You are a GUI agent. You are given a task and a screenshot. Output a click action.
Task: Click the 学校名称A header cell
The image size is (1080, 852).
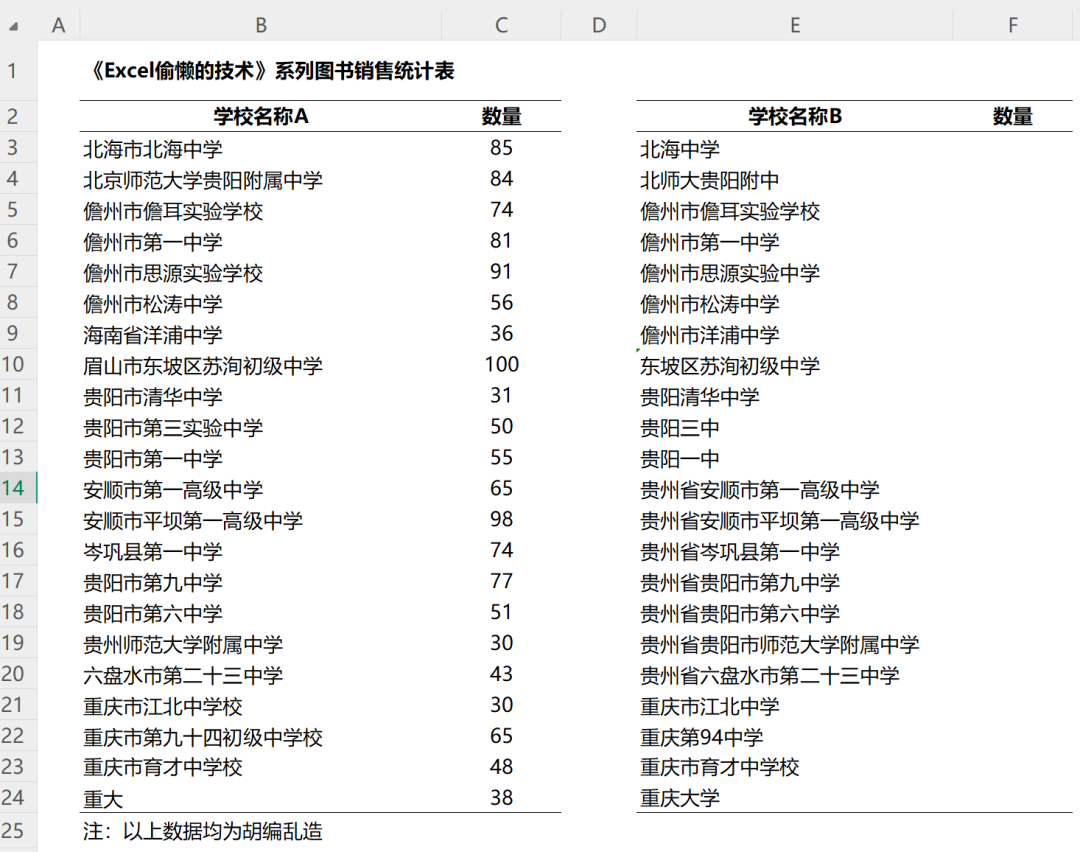(x=260, y=116)
